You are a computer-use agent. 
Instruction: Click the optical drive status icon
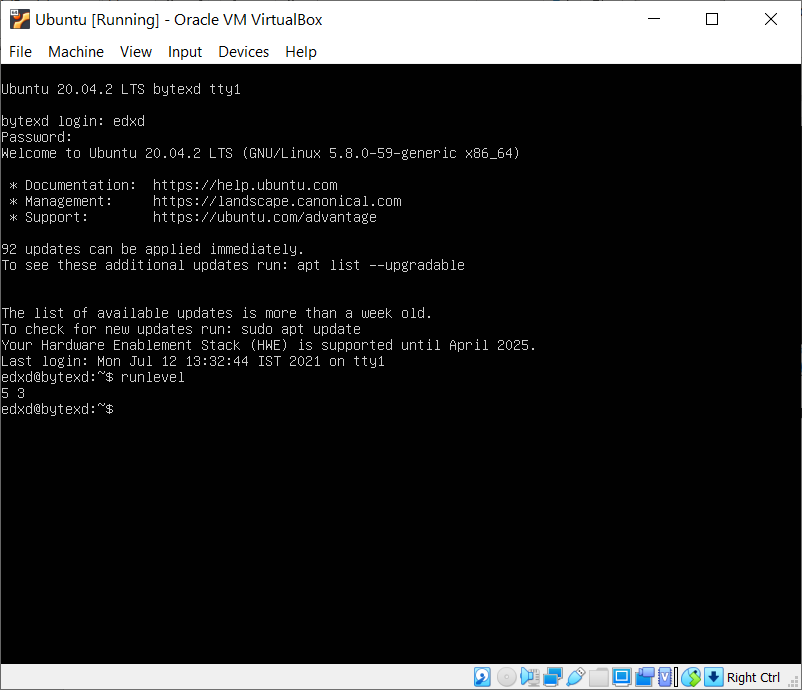505,677
